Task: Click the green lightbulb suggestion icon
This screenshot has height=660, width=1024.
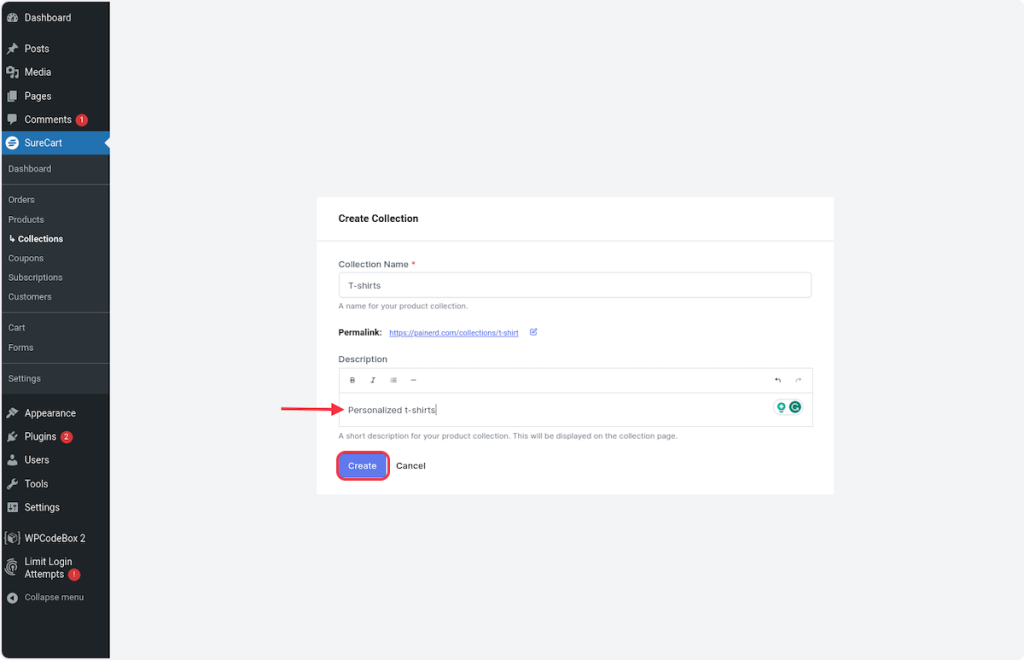Action: tap(780, 407)
